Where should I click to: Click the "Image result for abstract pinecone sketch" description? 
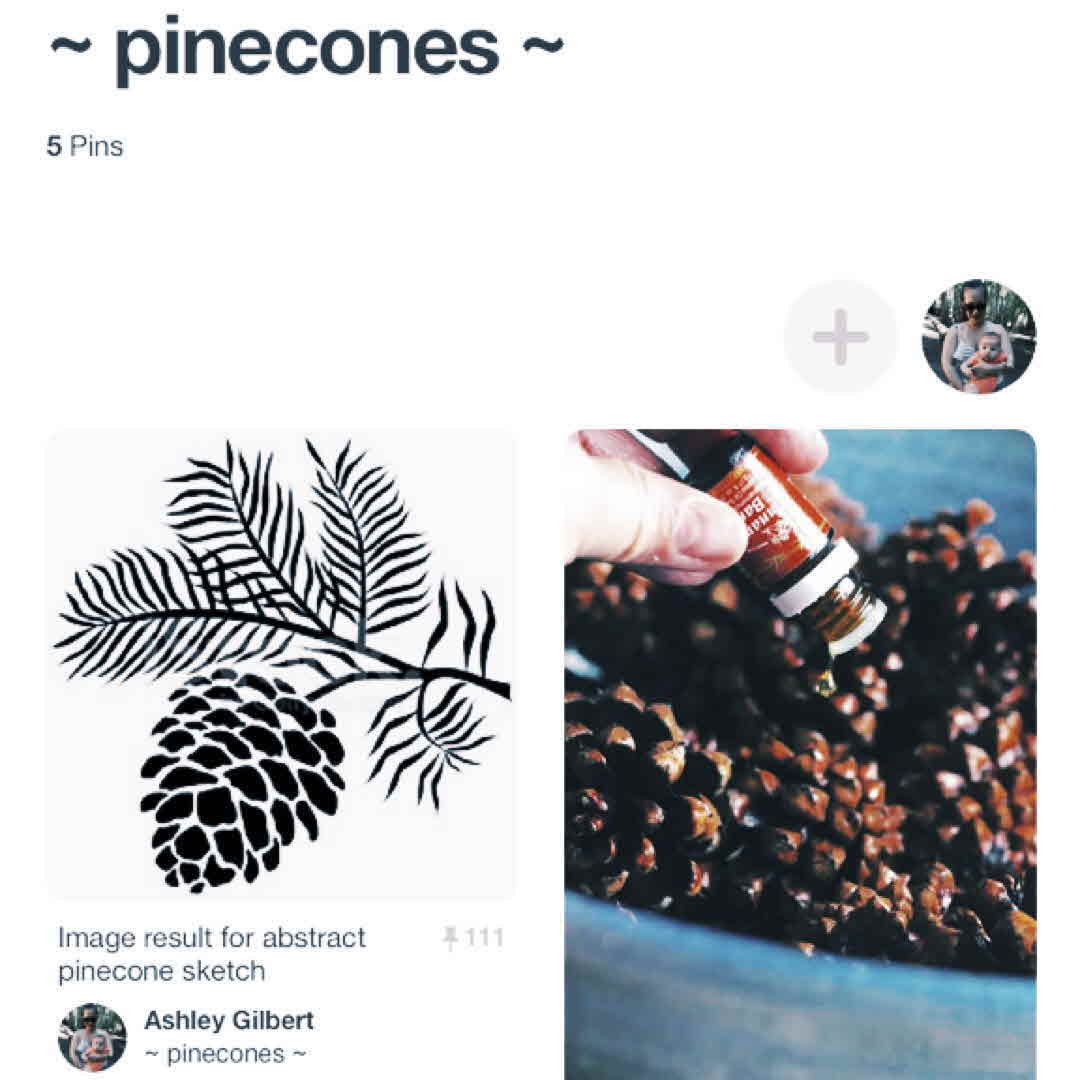point(212,954)
